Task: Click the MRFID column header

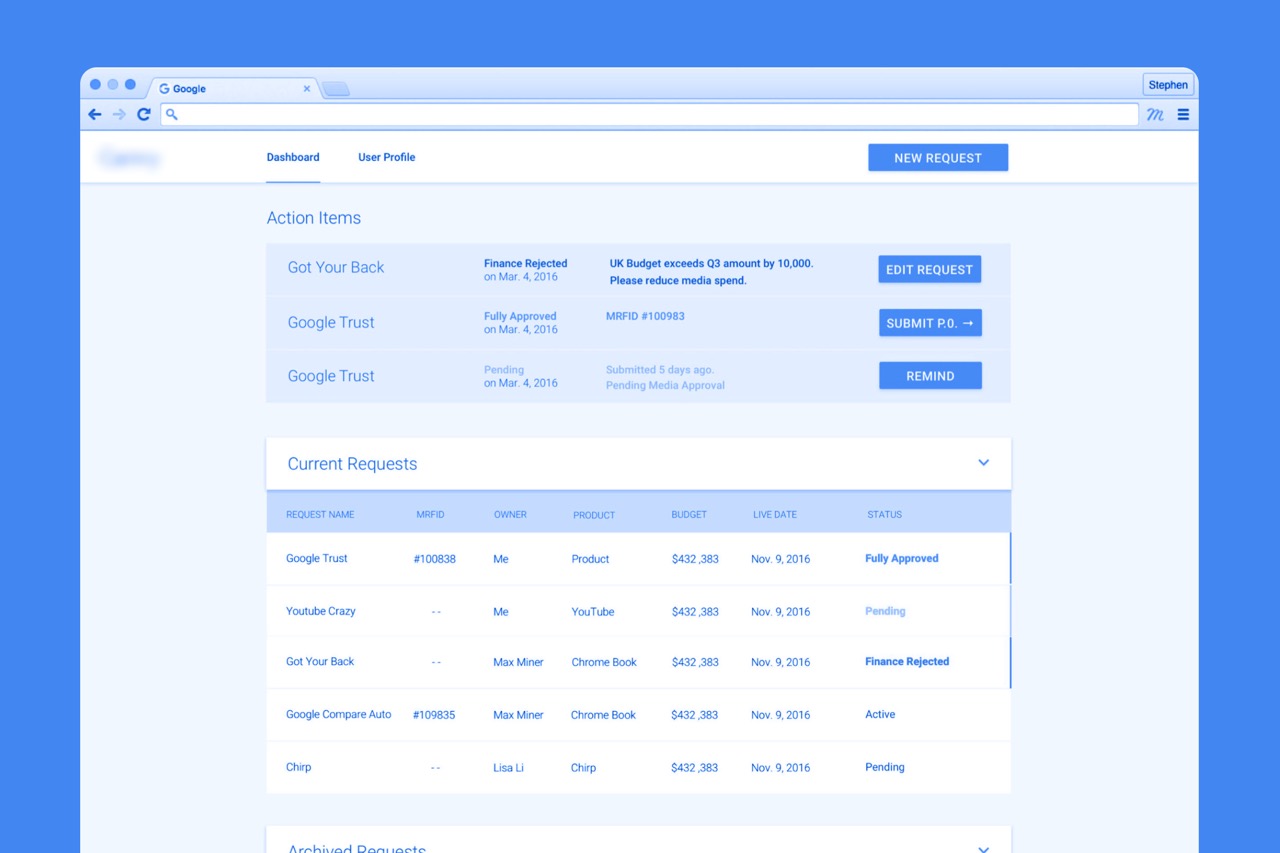Action: point(430,515)
